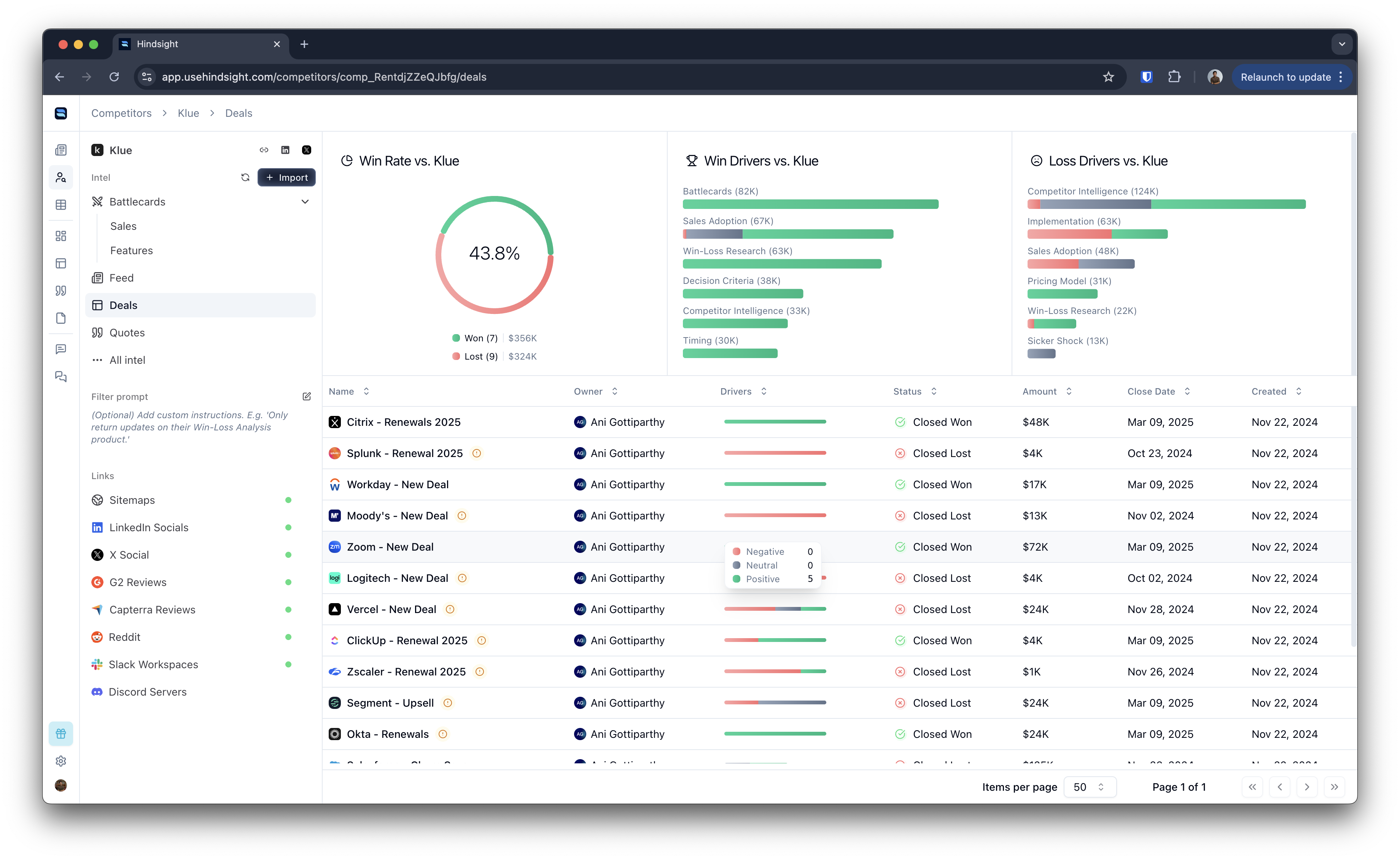Go to first page of deals
1400x860 pixels.
pos(1252,787)
